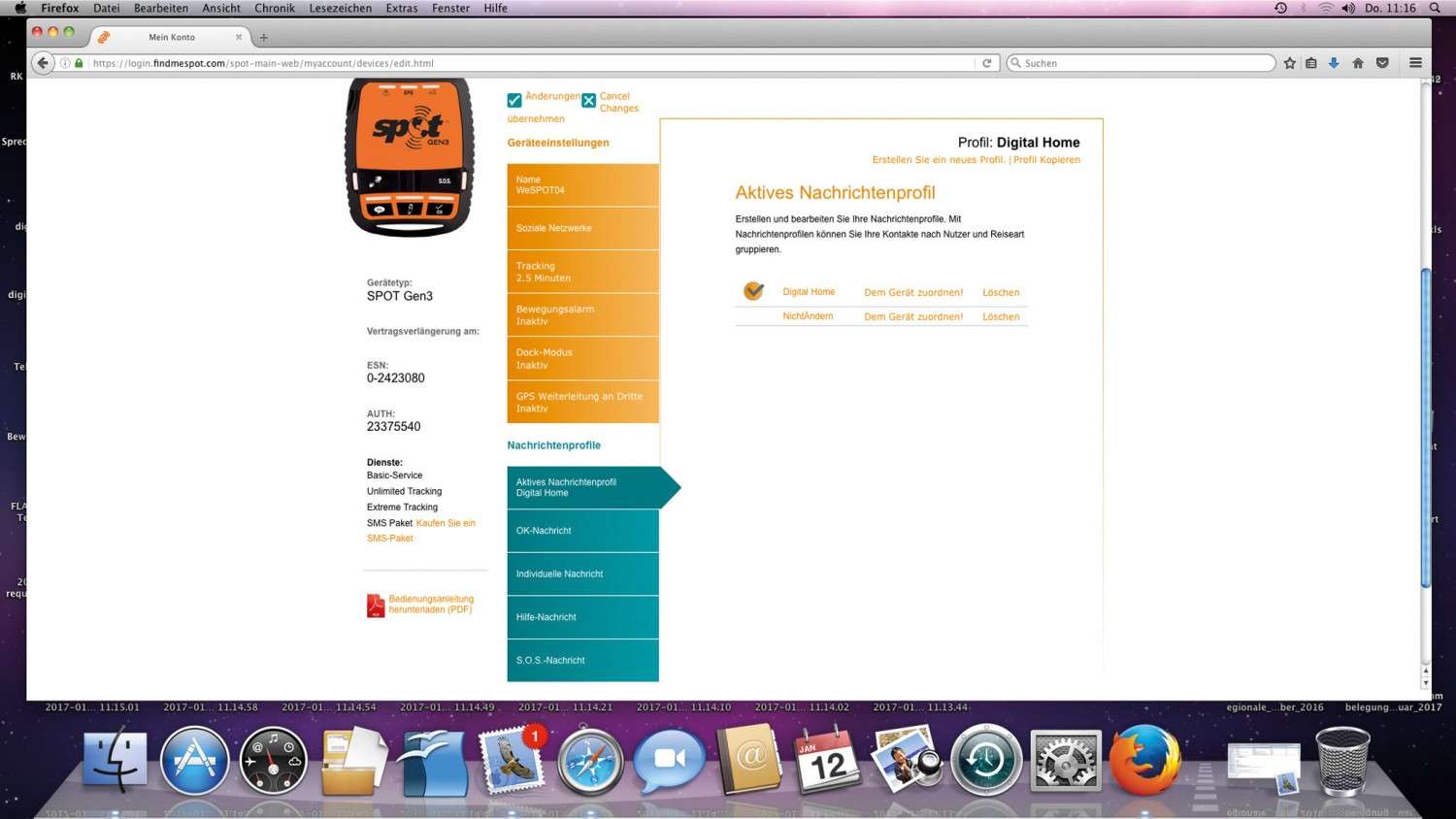This screenshot has height=819, width=1456.
Task: Open Preview from the dock
Action: 907,760
